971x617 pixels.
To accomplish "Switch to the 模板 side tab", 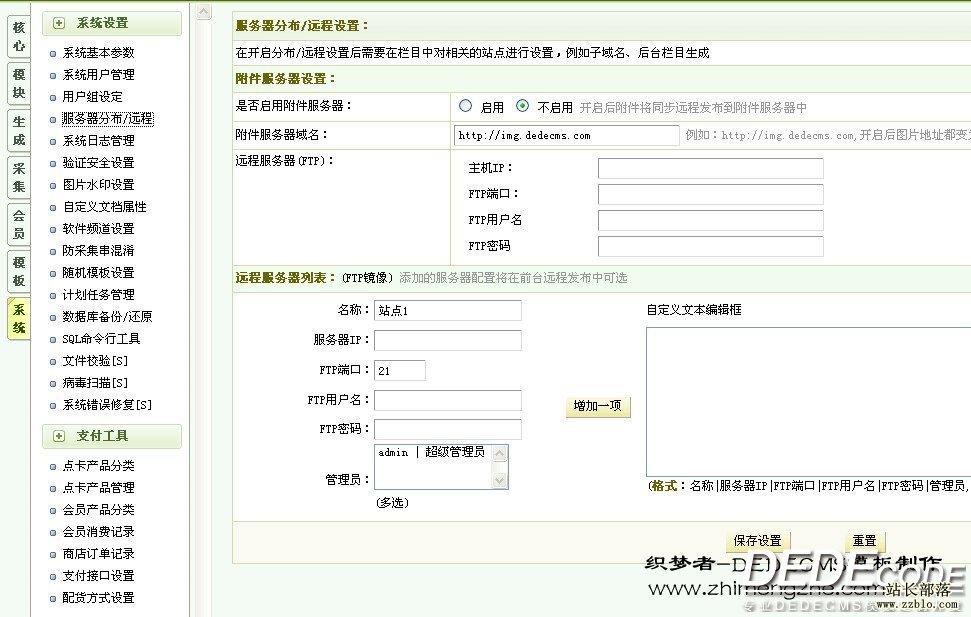I will 19,272.
